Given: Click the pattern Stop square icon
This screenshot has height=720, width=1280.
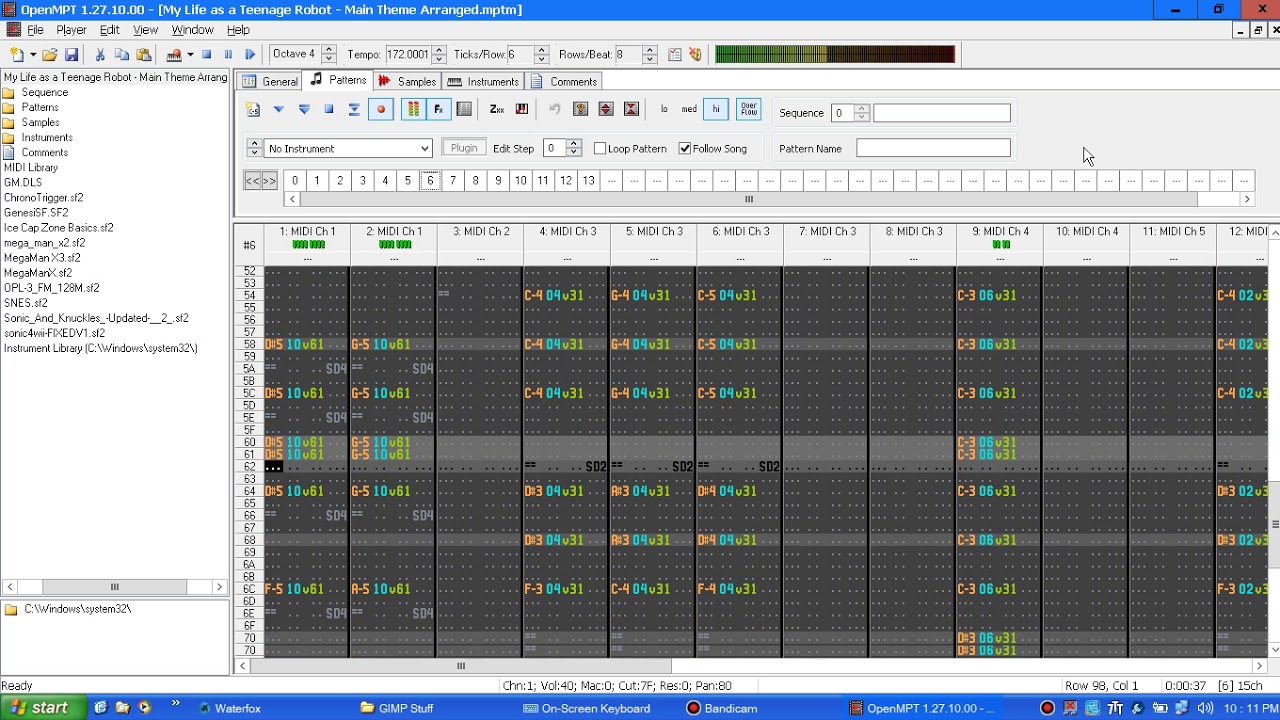Looking at the screenshot, I should [329, 110].
